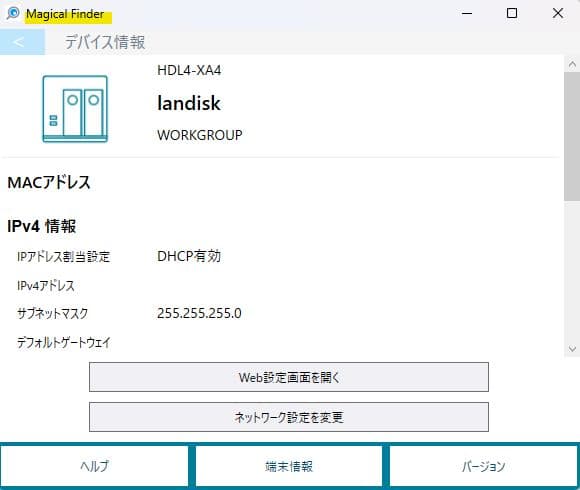Click the サブネットマスク label

click(x=52, y=313)
